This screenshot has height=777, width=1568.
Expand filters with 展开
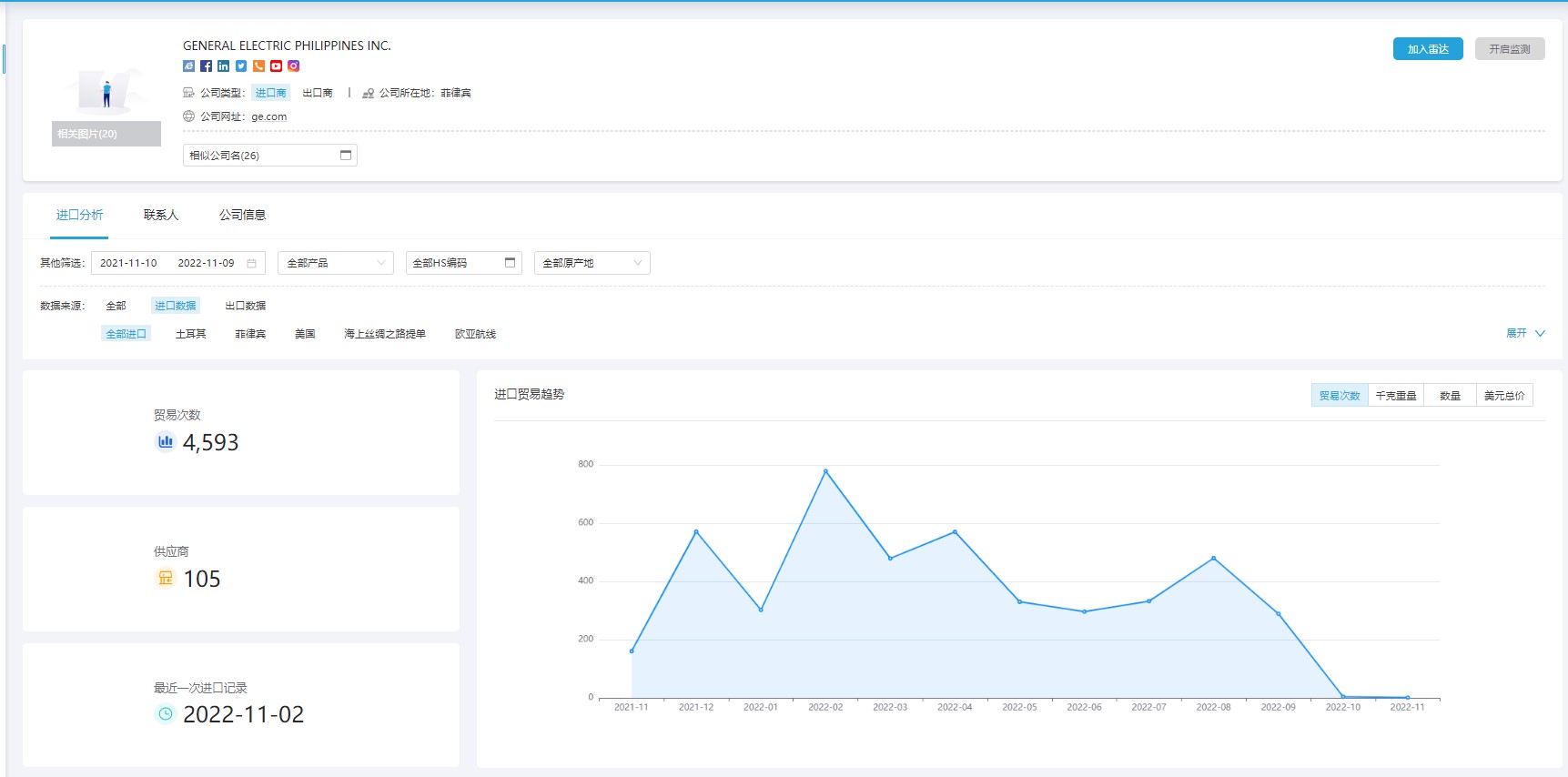(1525, 334)
